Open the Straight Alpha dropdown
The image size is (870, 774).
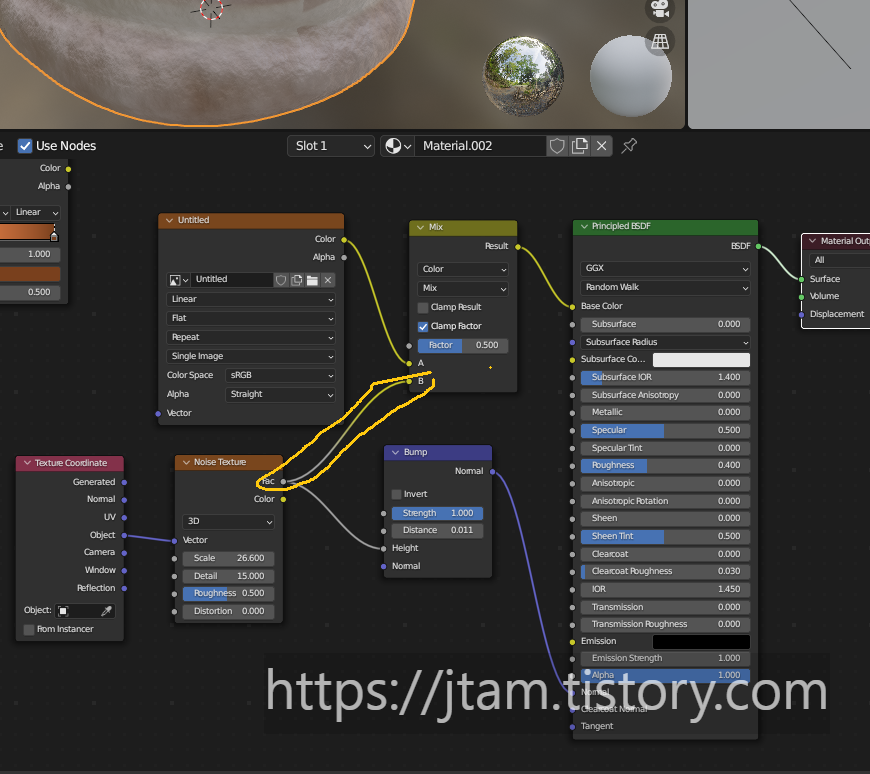(x=280, y=394)
